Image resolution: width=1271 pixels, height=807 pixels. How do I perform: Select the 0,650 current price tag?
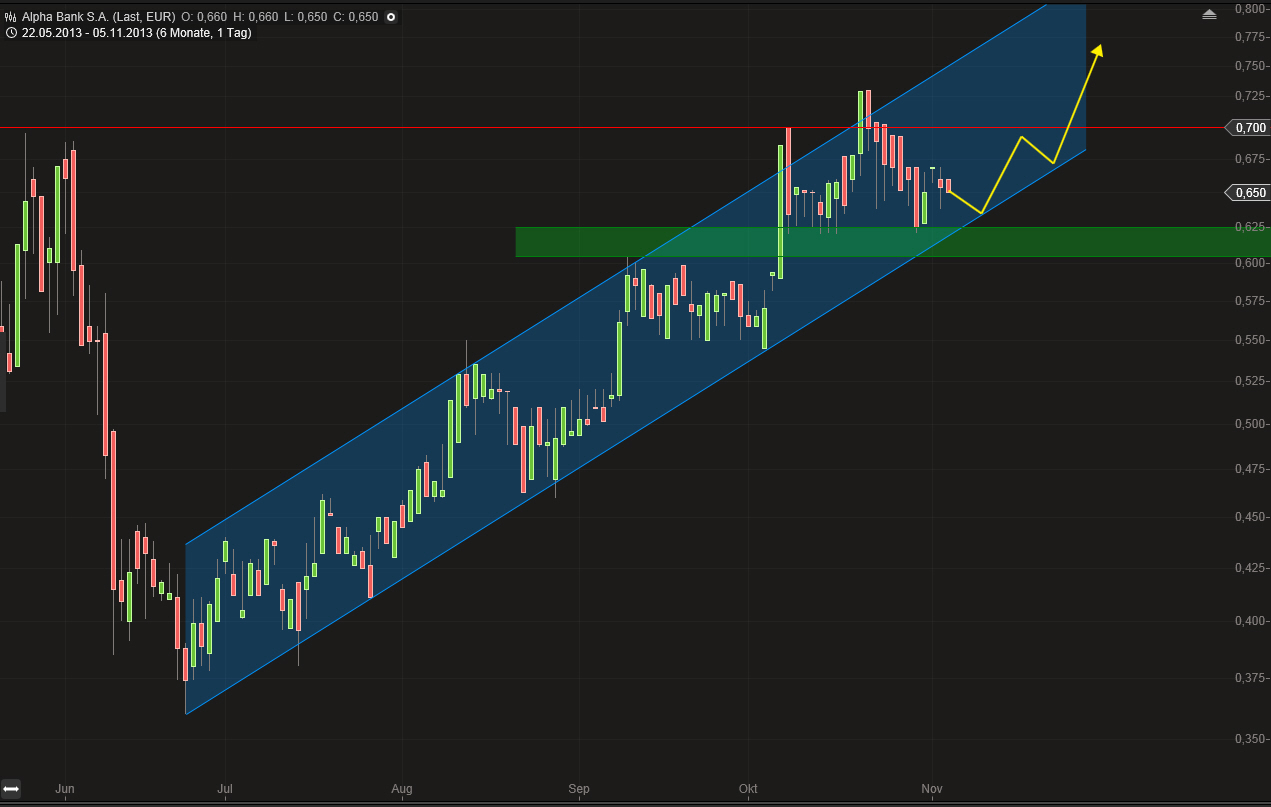[x=1247, y=192]
